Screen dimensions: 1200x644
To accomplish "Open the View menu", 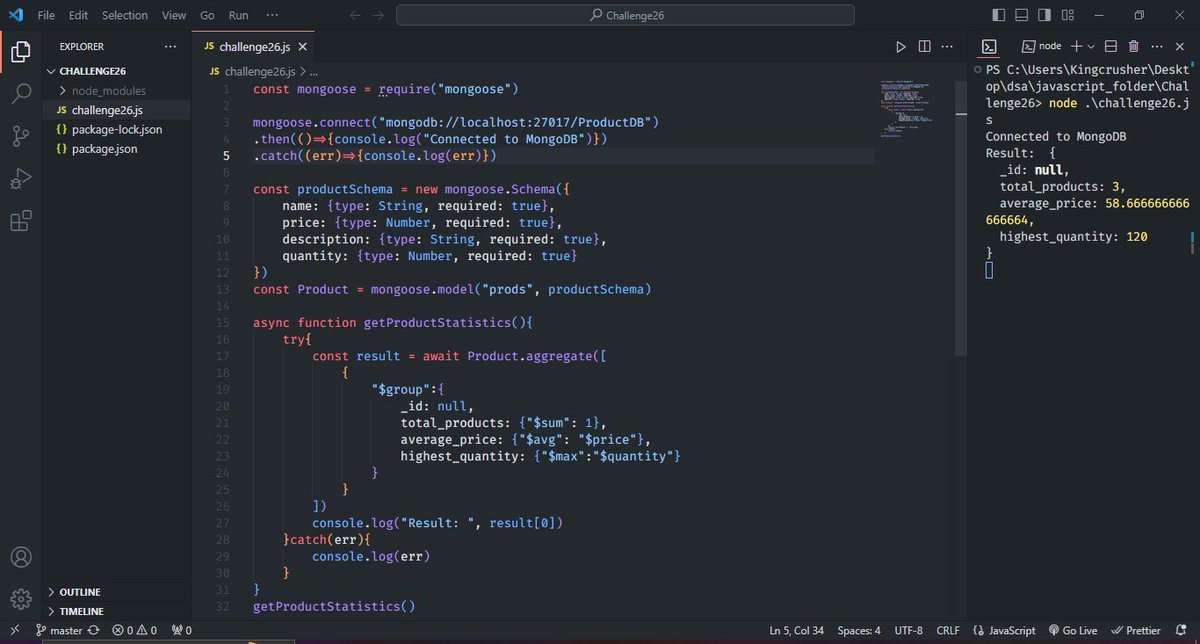I will pyautogui.click(x=174, y=15).
